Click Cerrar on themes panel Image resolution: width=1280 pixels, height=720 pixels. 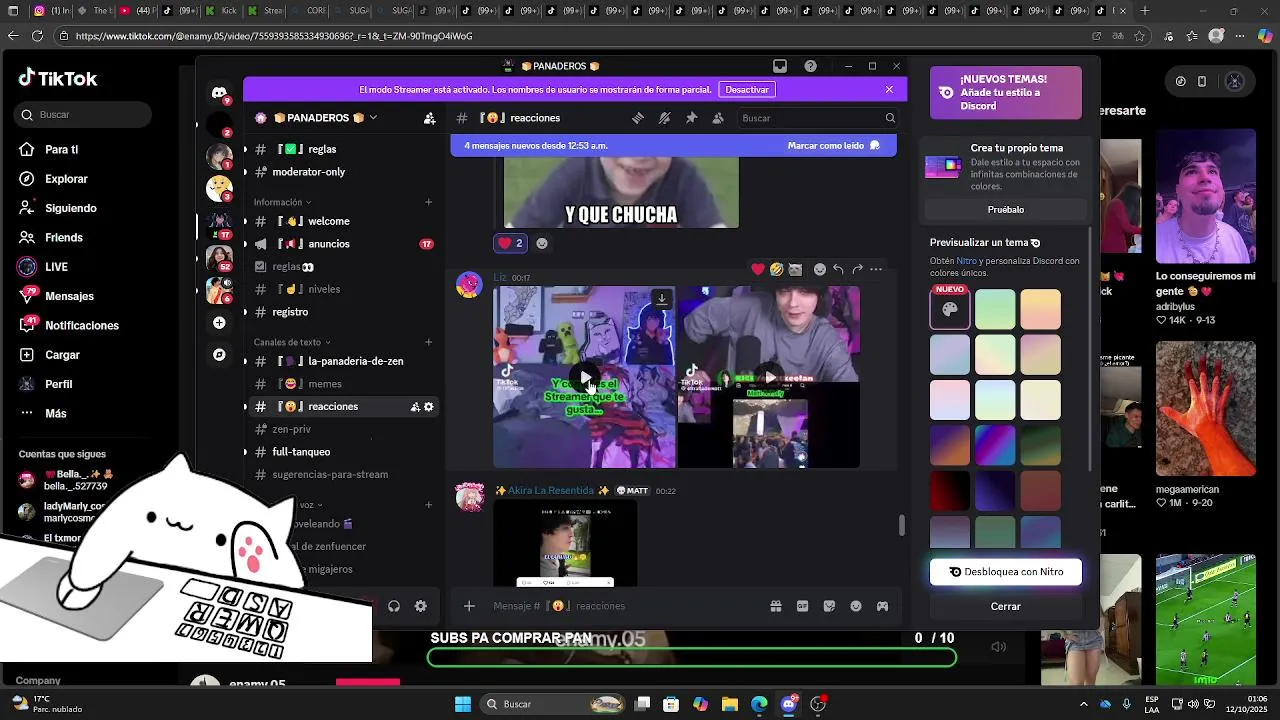[1006, 607]
